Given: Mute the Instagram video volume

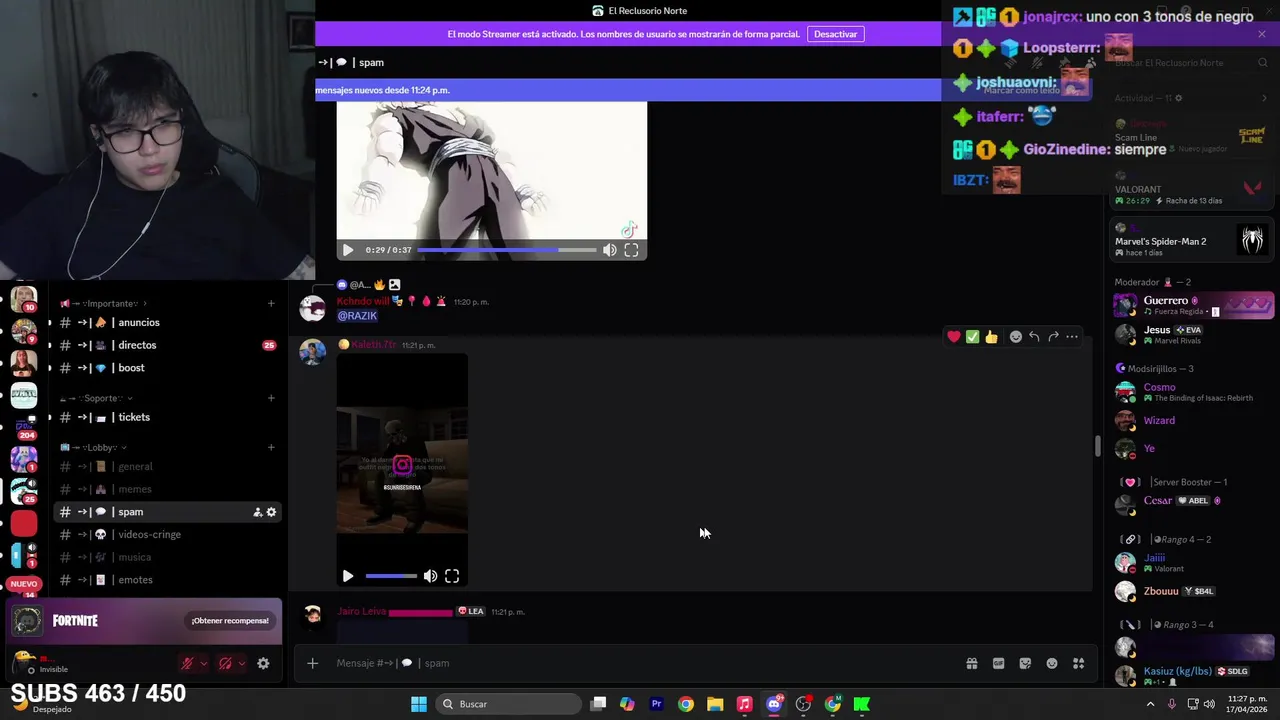Looking at the screenshot, I should coord(430,576).
